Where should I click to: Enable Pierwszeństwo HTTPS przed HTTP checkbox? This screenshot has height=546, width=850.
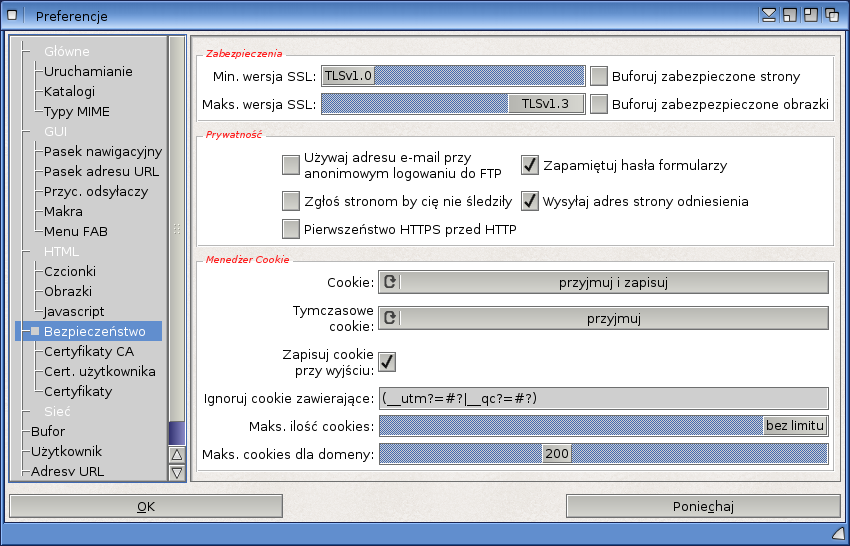point(291,229)
